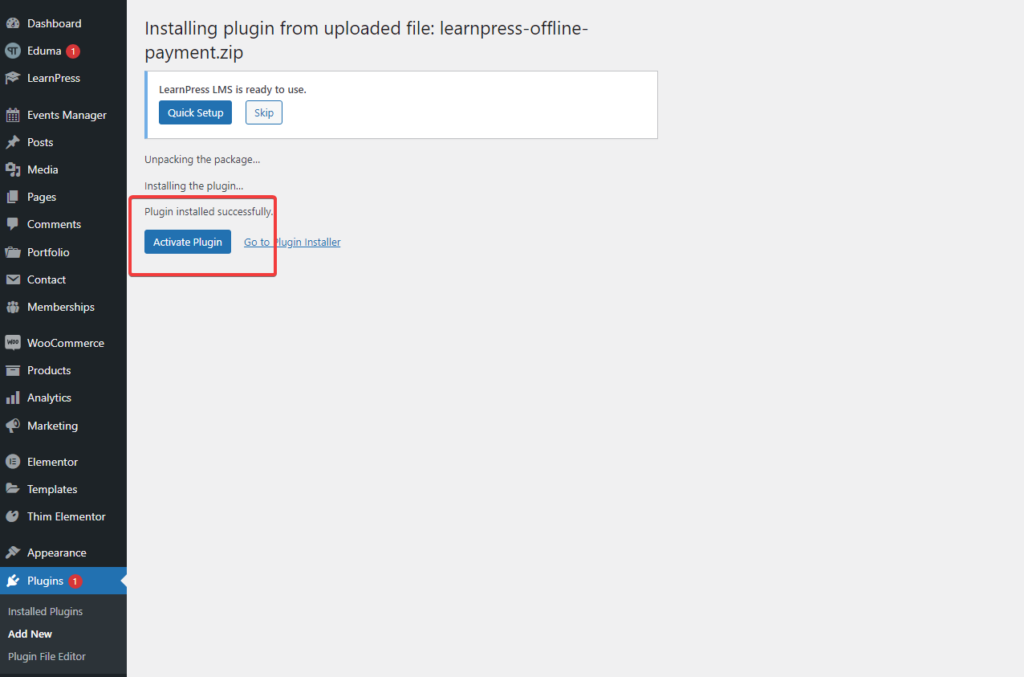View site Comments

coord(52,224)
